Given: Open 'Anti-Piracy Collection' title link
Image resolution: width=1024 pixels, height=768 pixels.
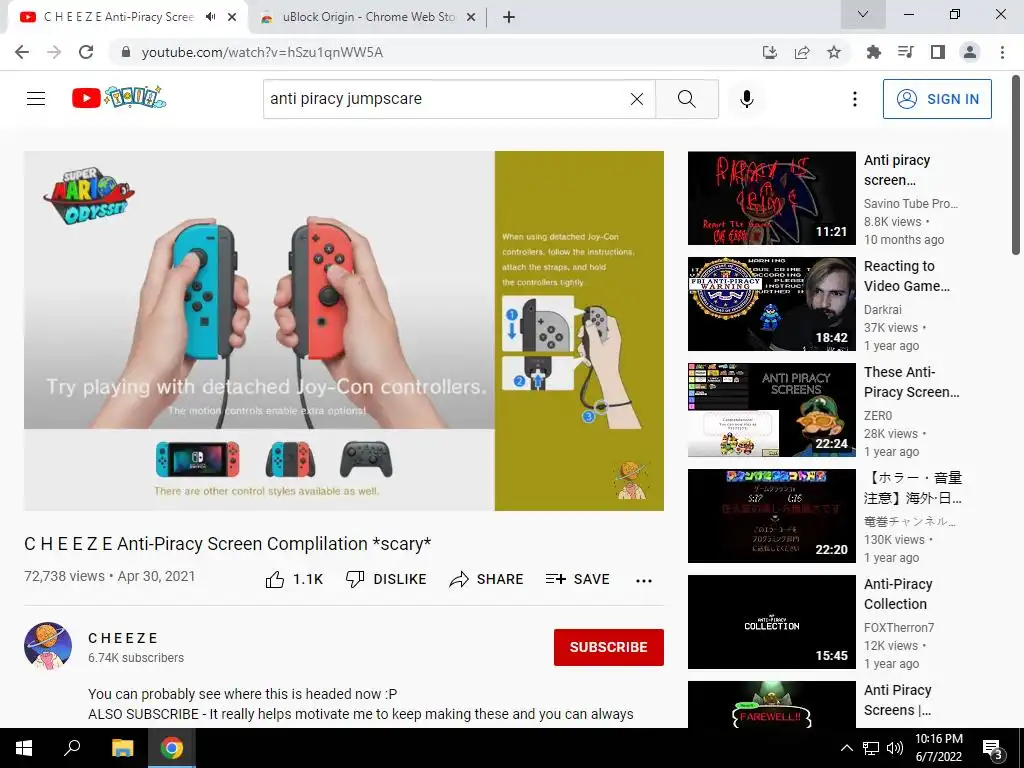Looking at the screenshot, I should (x=898, y=594).
